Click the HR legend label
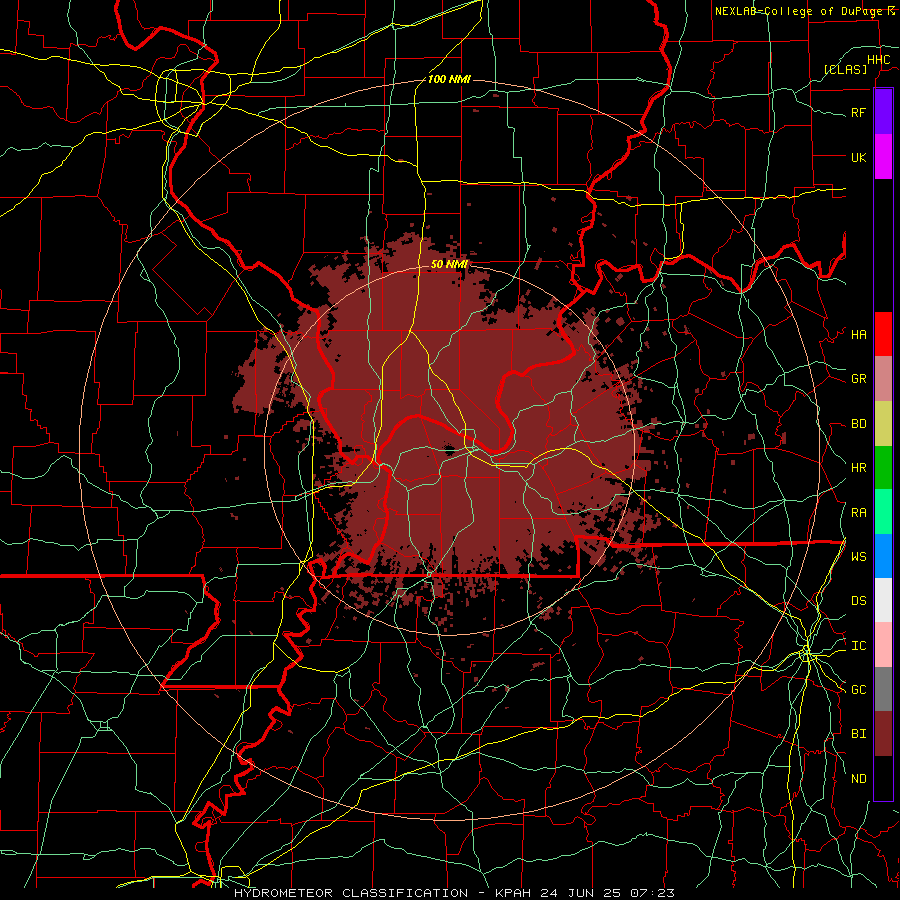The height and width of the screenshot is (900, 900). coord(858,468)
